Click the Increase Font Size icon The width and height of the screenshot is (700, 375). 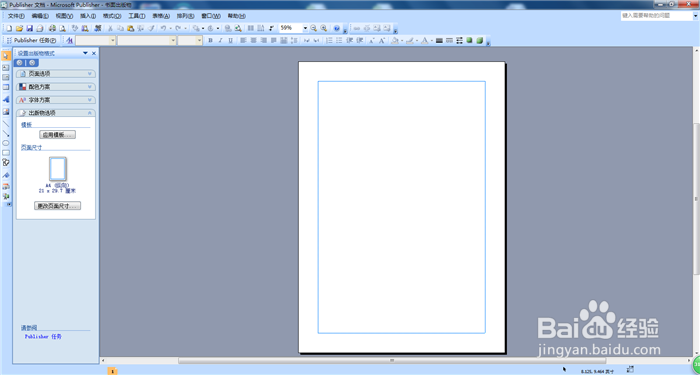coord(382,41)
